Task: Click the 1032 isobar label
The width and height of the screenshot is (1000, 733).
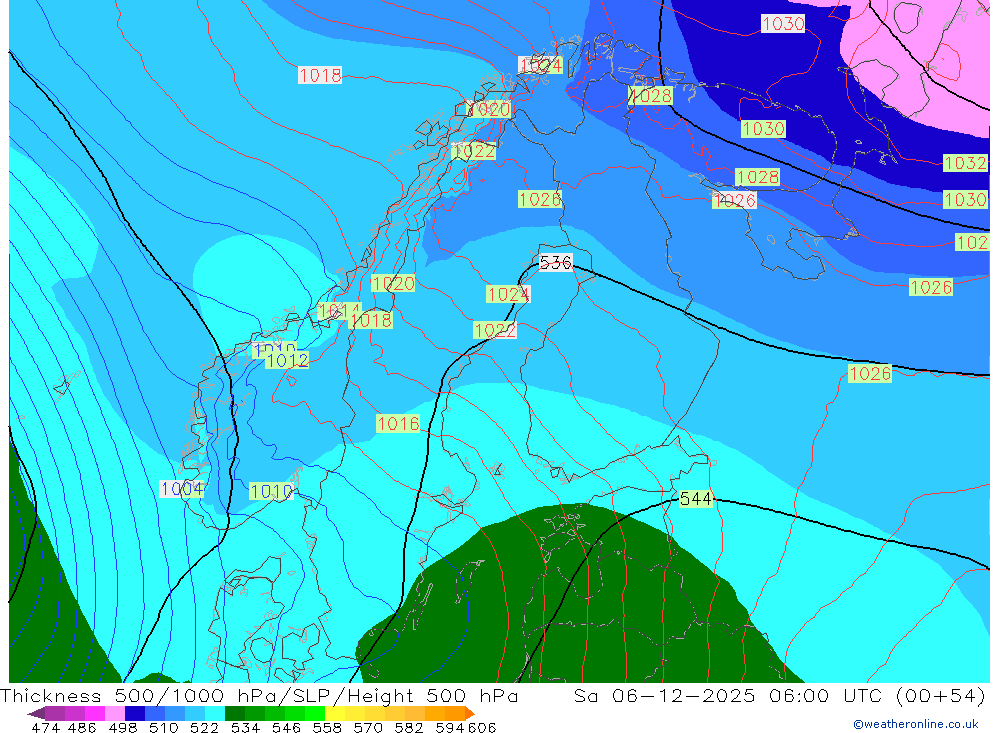Action: 965,163
